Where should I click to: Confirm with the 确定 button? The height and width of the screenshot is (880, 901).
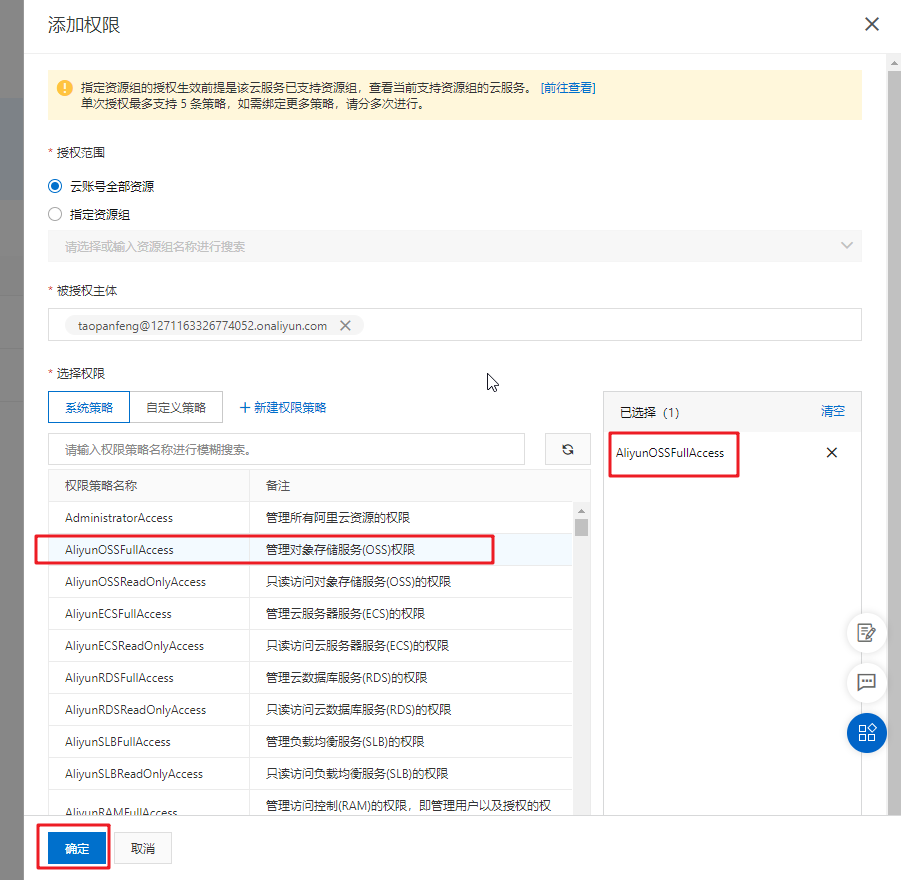coord(77,848)
